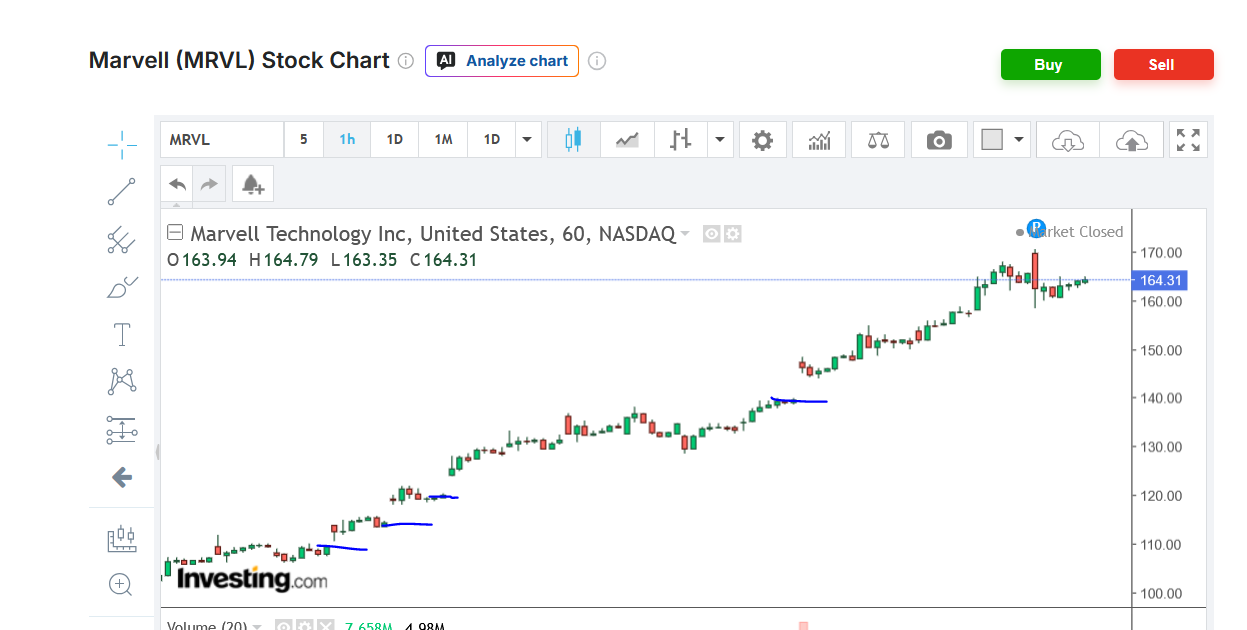Select the pitchfork drawing tool
1247x630 pixels.
[122, 239]
